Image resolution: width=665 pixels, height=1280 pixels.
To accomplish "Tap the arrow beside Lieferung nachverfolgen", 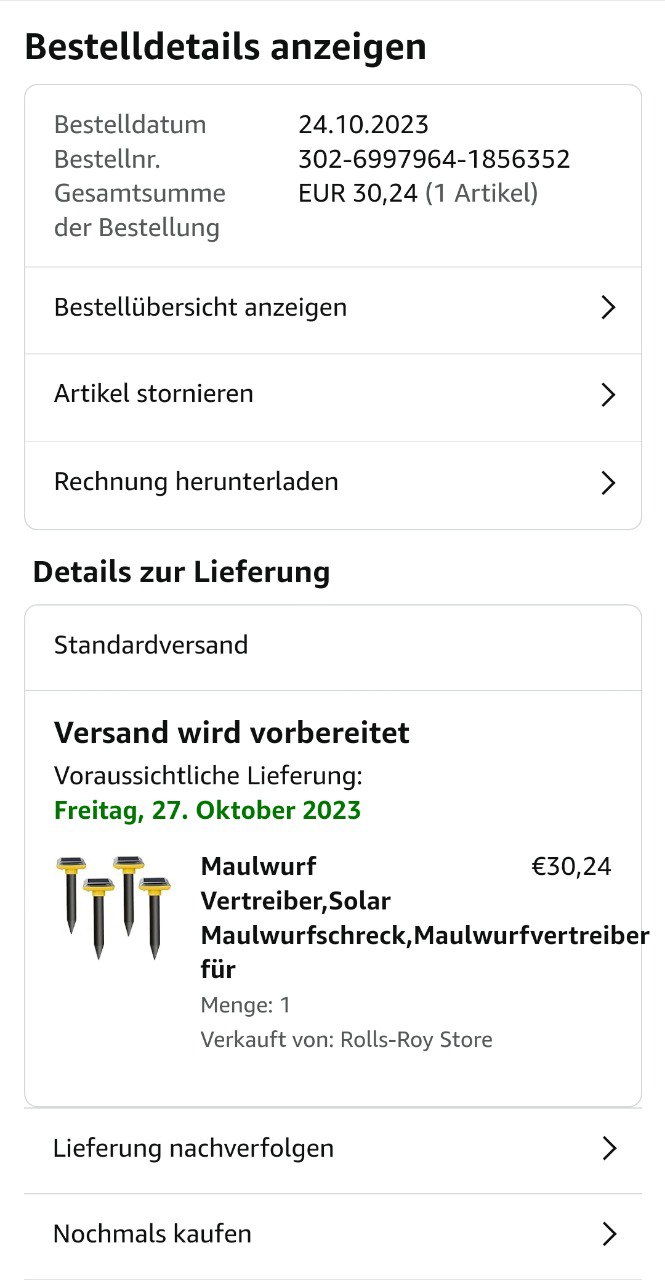I will pyautogui.click(x=607, y=1149).
